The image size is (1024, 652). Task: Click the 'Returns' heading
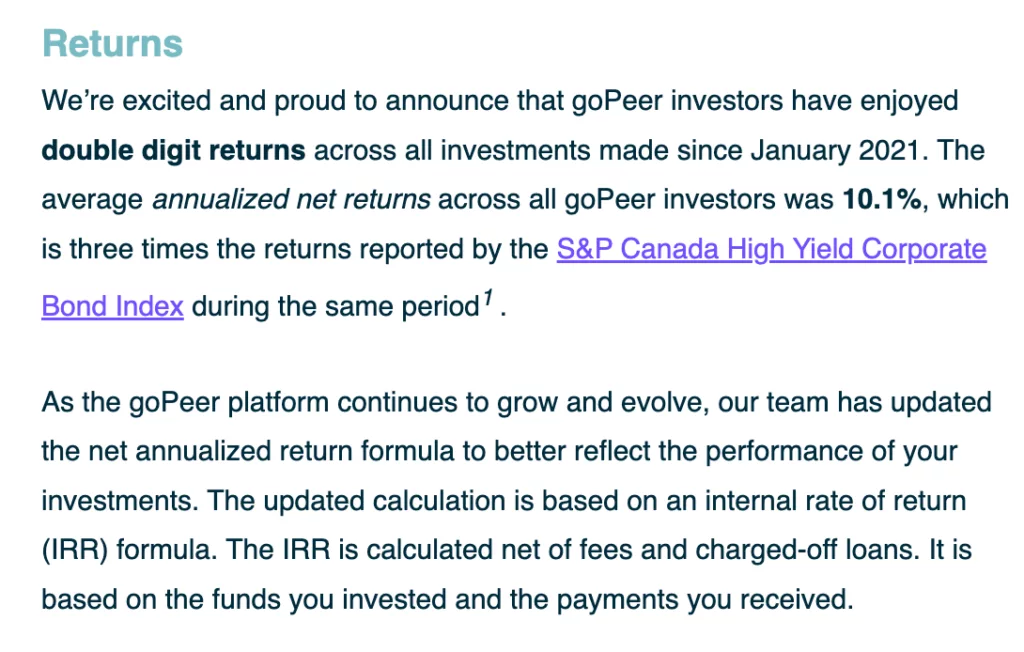point(112,44)
